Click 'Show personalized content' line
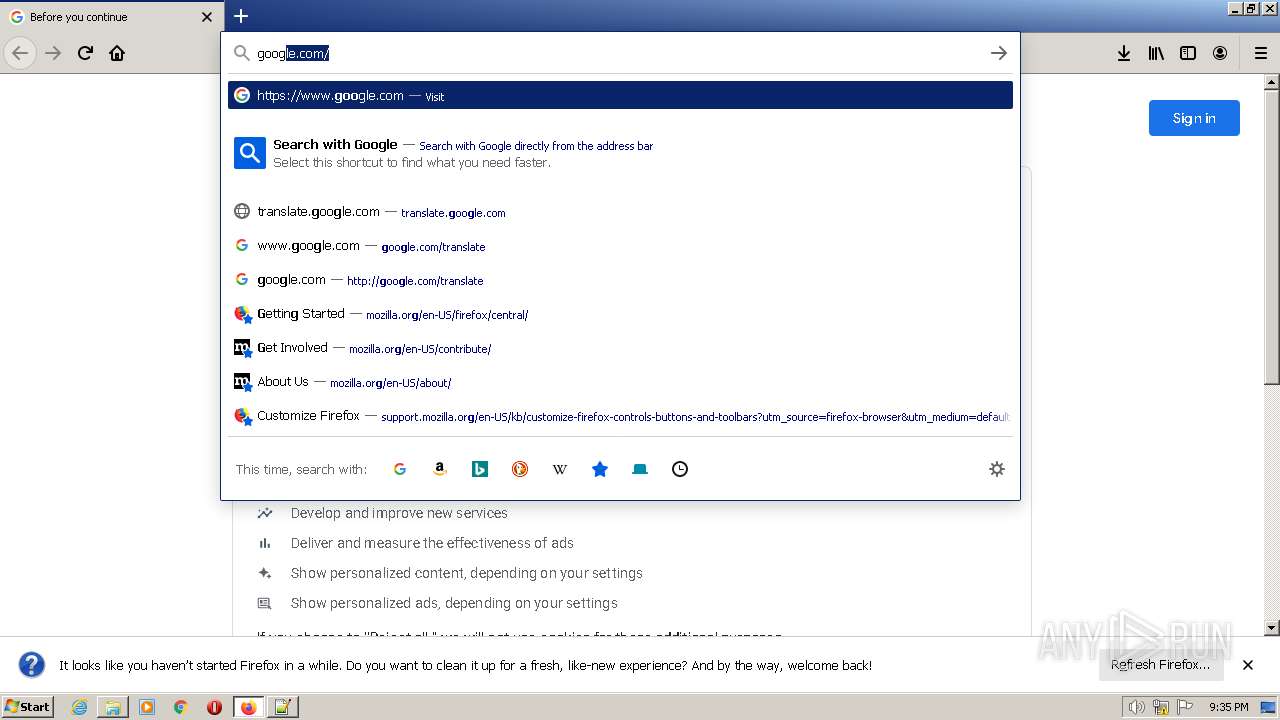Image resolution: width=1280 pixels, height=720 pixels. point(467,573)
